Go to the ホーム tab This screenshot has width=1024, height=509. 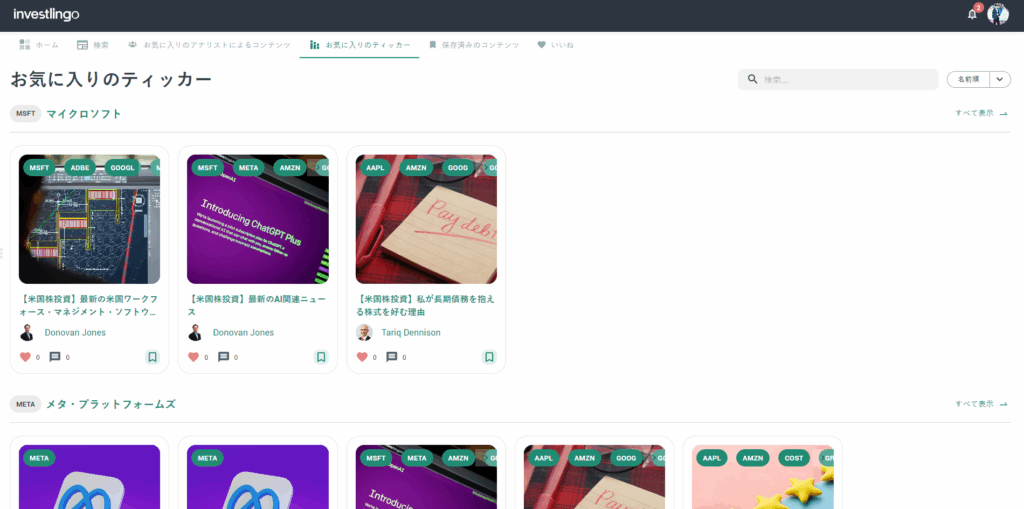click(39, 45)
